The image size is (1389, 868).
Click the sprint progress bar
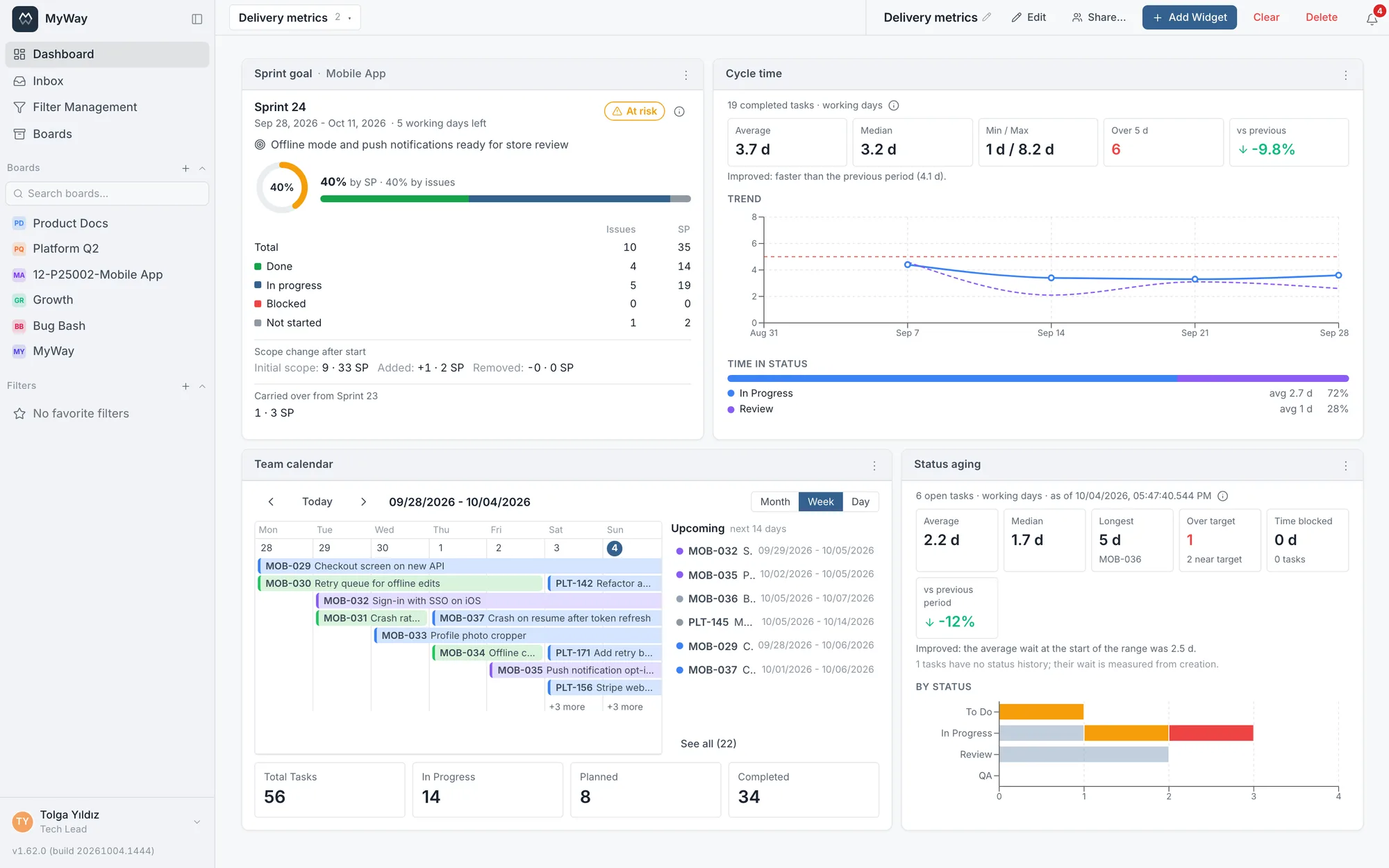tap(505, 199)
